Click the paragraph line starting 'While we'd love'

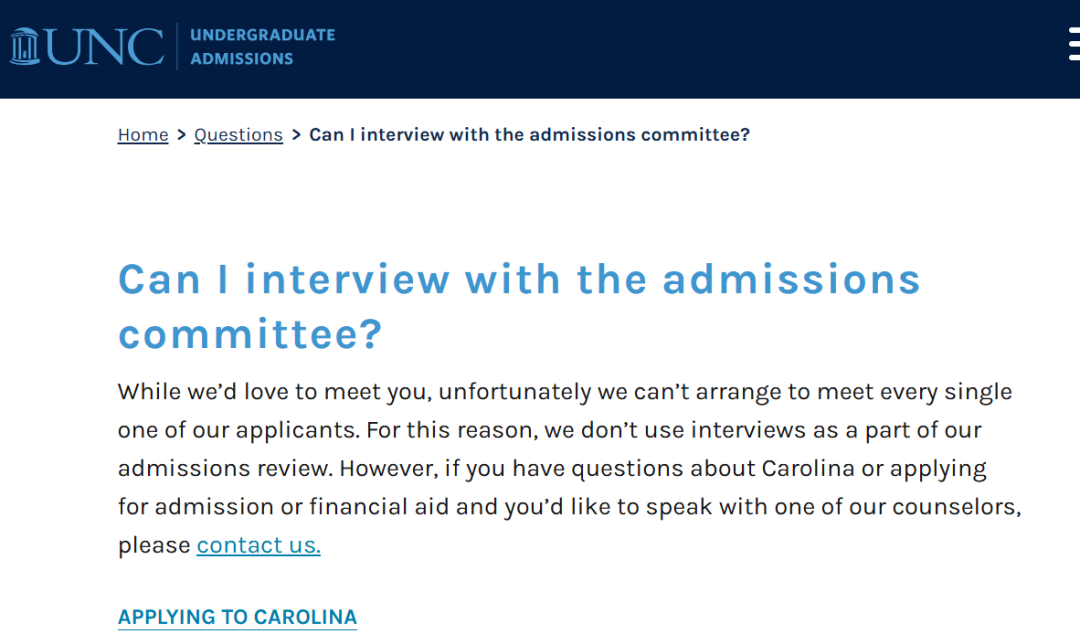[565, 392]
